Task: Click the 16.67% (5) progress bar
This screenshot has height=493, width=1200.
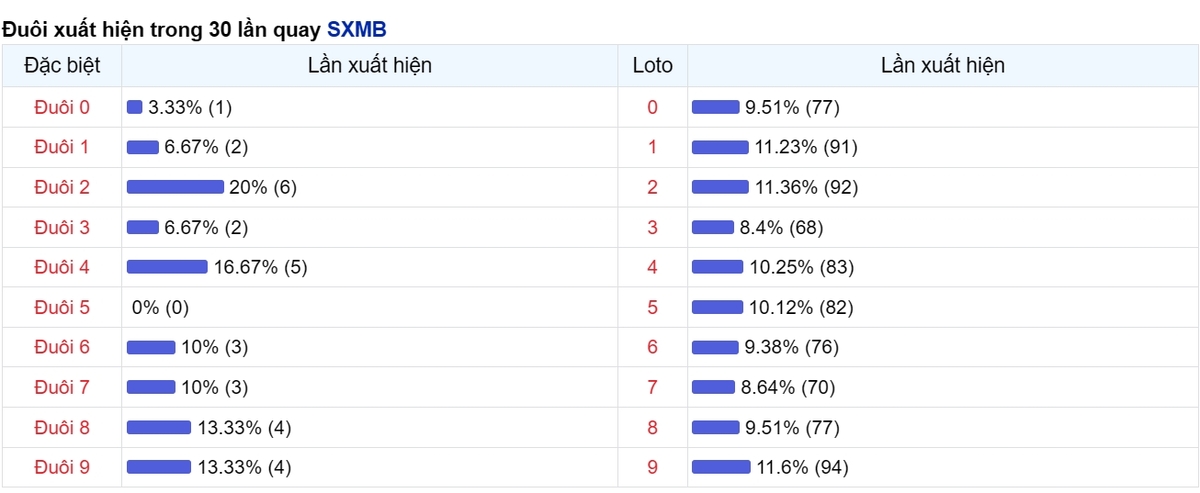Action: pyautogui.click(x=167, y=267)
